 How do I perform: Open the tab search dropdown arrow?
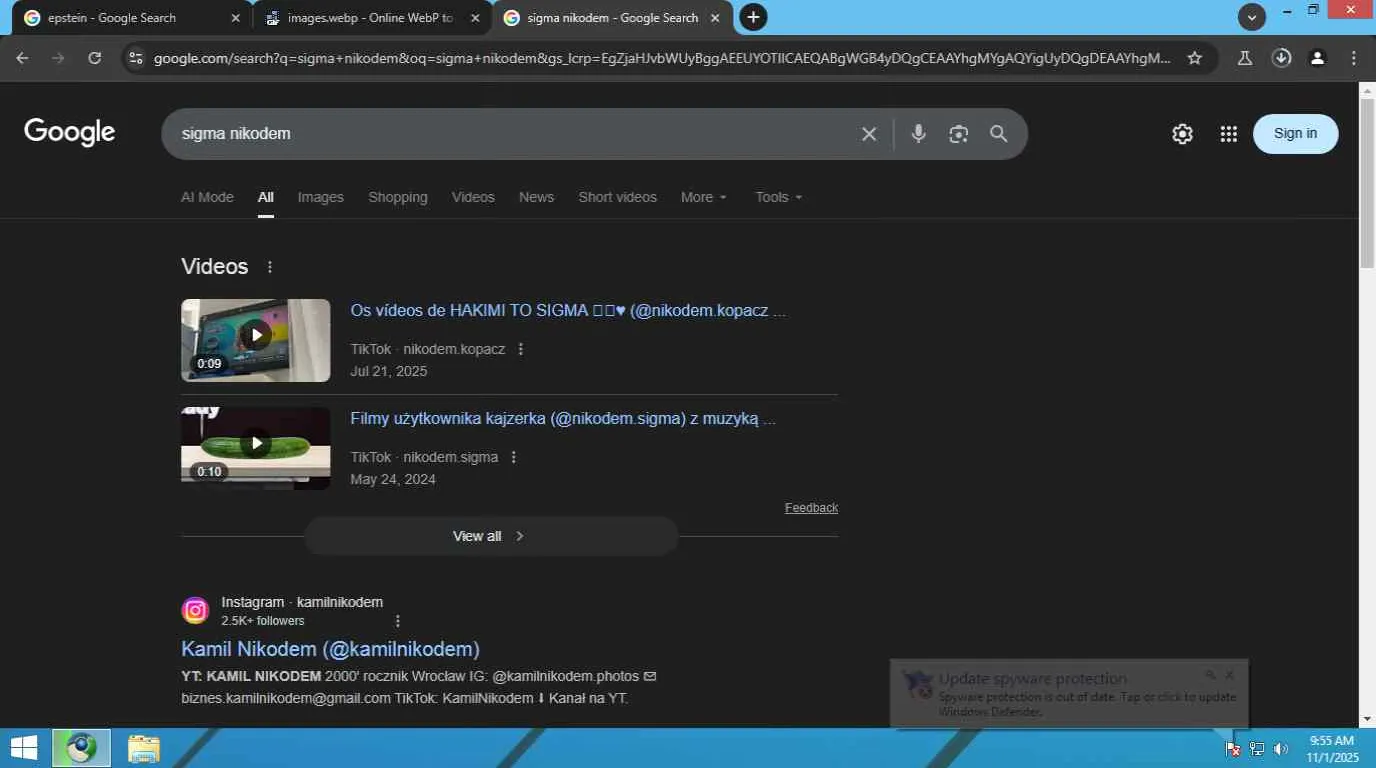tap(1252, 17)
